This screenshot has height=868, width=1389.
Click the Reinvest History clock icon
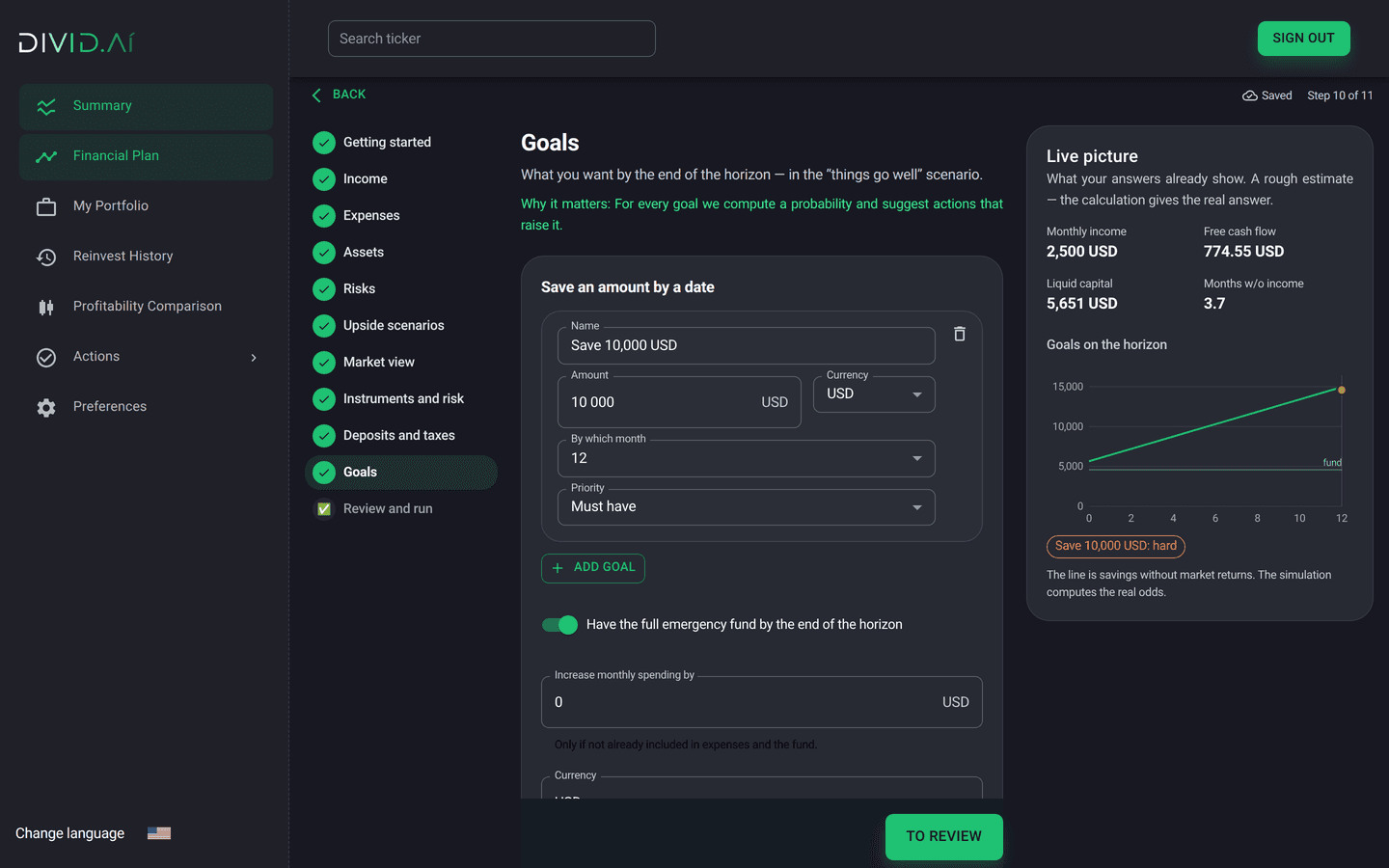46,257
